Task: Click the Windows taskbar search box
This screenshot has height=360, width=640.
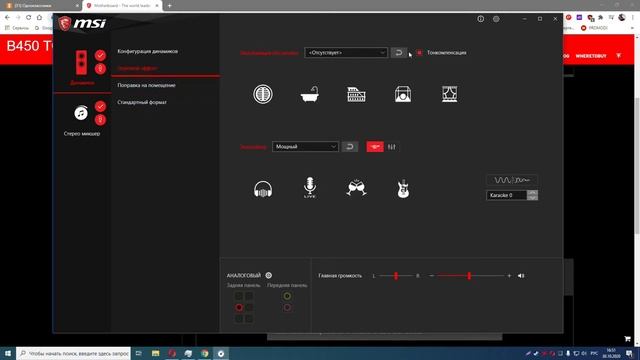Action: click(73, 353)
